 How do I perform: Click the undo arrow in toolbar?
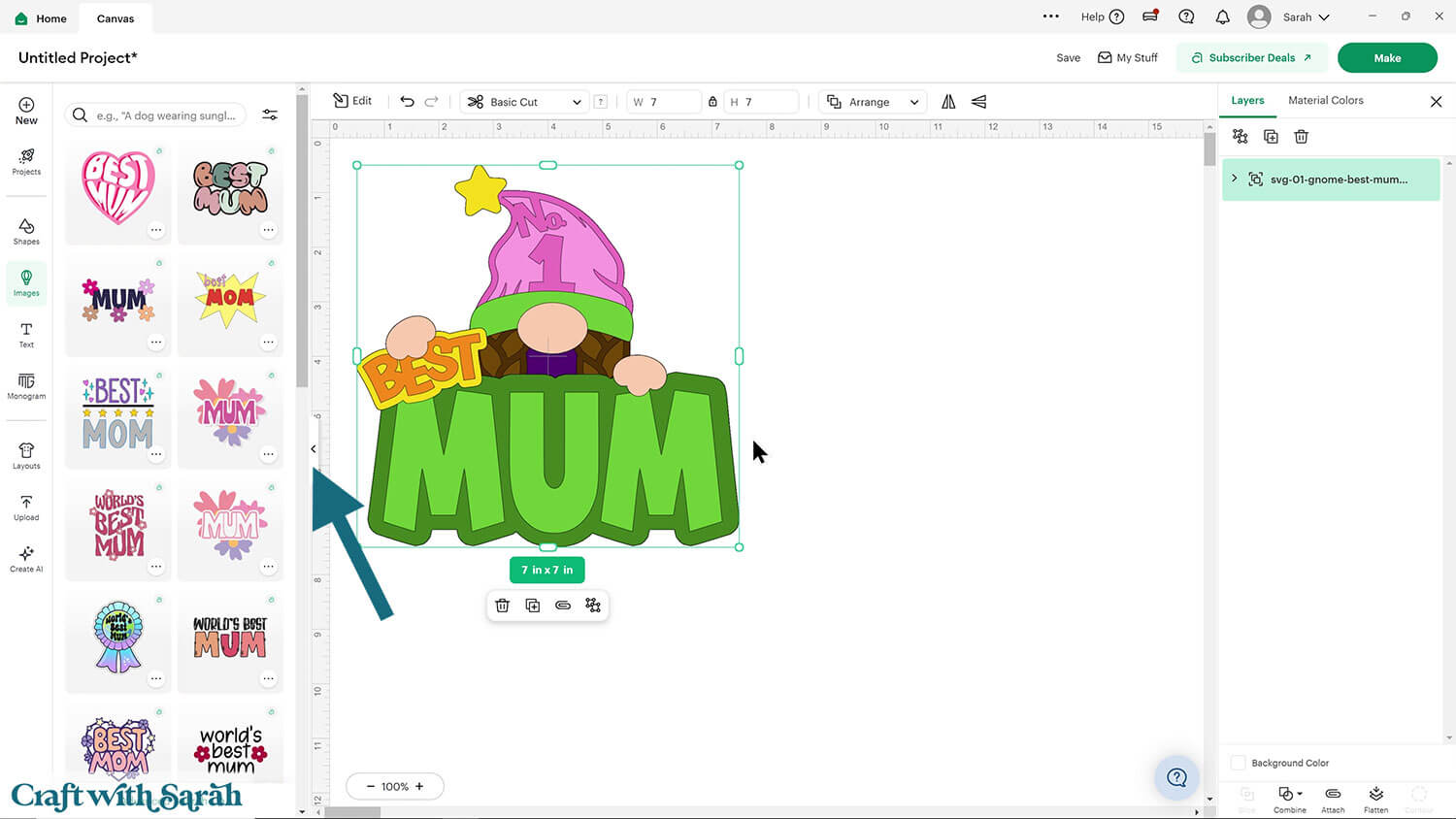tap(407, 101)
